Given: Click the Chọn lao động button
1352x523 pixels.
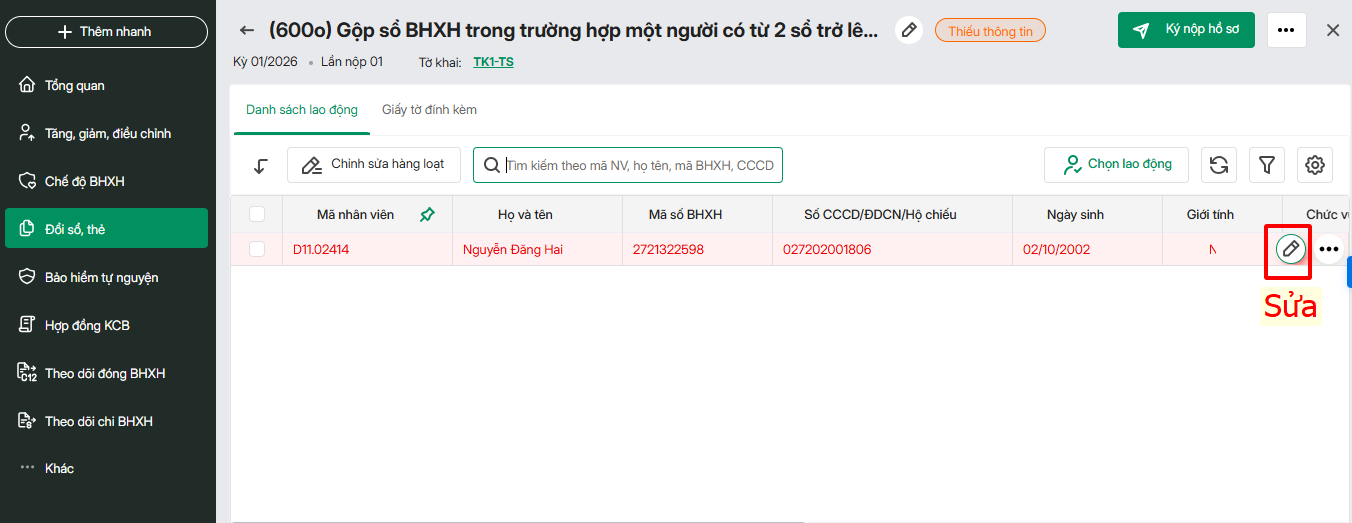Looking at the screenshot, I should (x=1116, y=165).
